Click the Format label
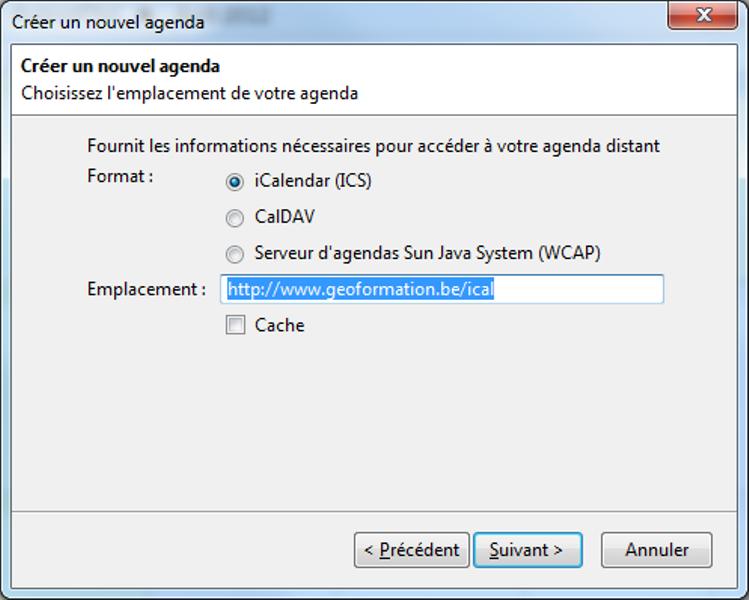This screenshot has height=600, width=749. coord(120,176)
